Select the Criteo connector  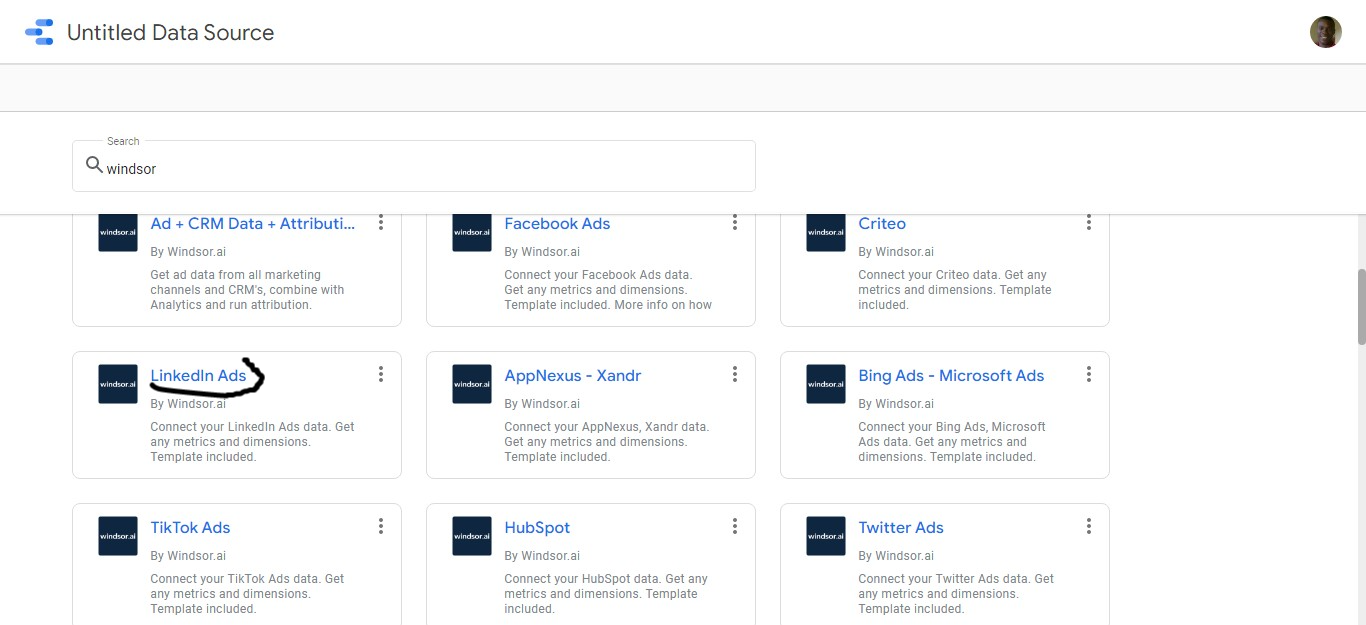click(882, 224)
